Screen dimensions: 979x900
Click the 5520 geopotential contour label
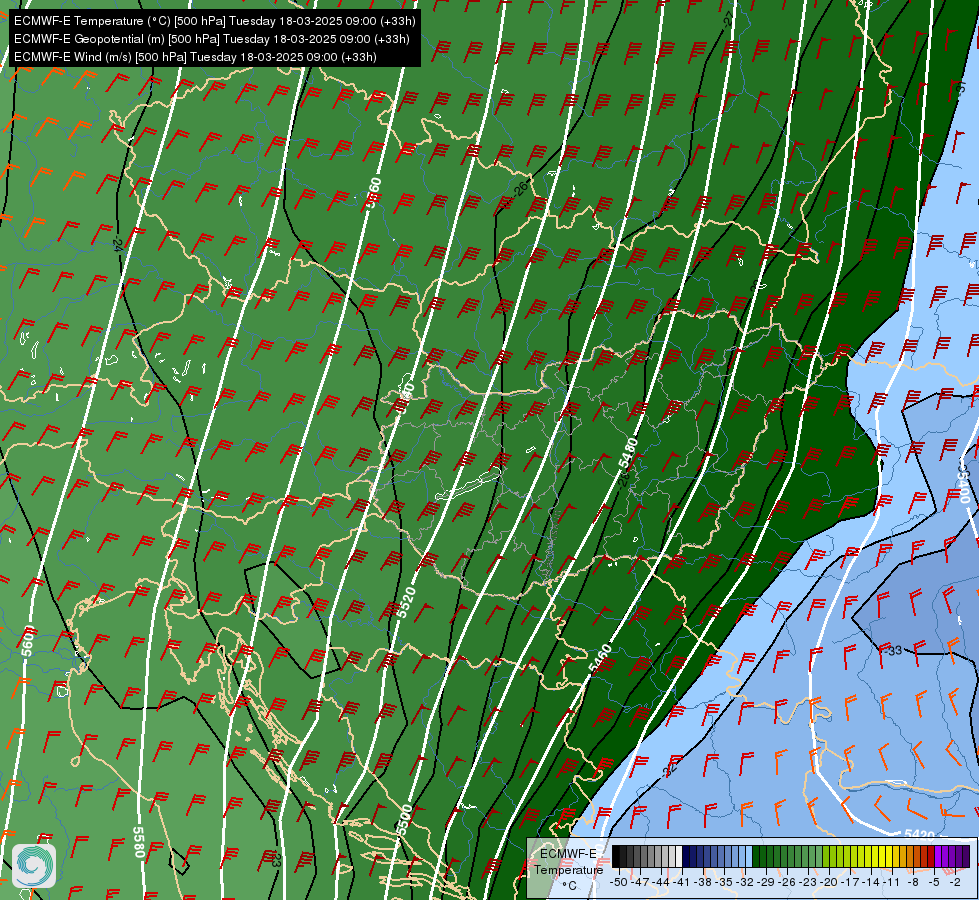click(x=406, y=603)
